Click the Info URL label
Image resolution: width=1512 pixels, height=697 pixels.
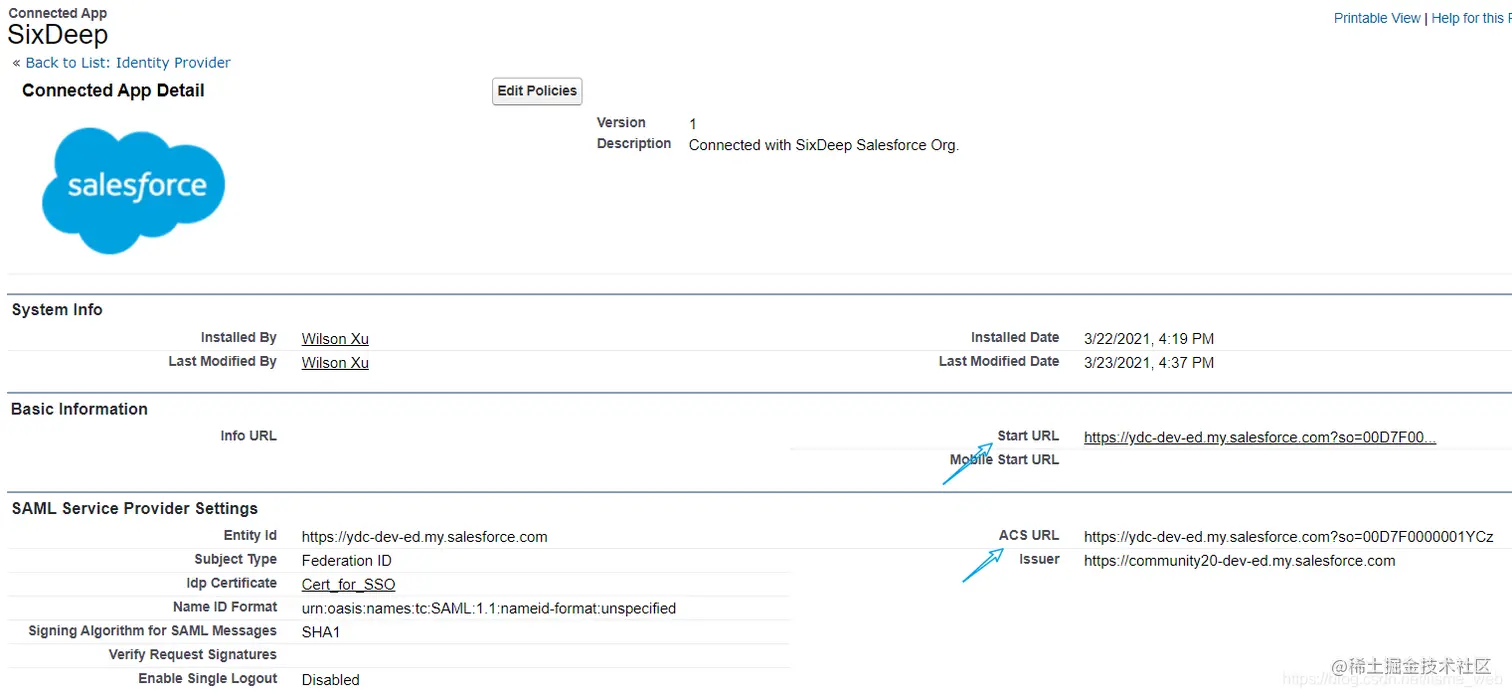248,436
